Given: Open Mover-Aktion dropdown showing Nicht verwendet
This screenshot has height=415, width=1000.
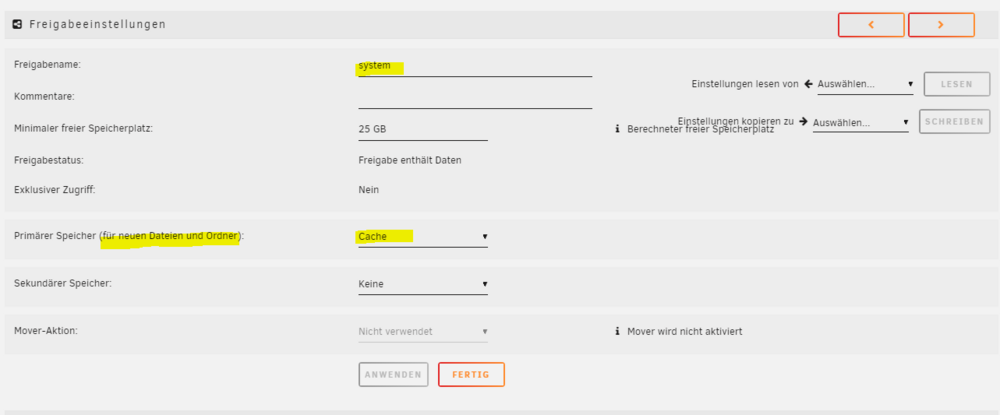Looking at the screenshot, I should 423,331.
